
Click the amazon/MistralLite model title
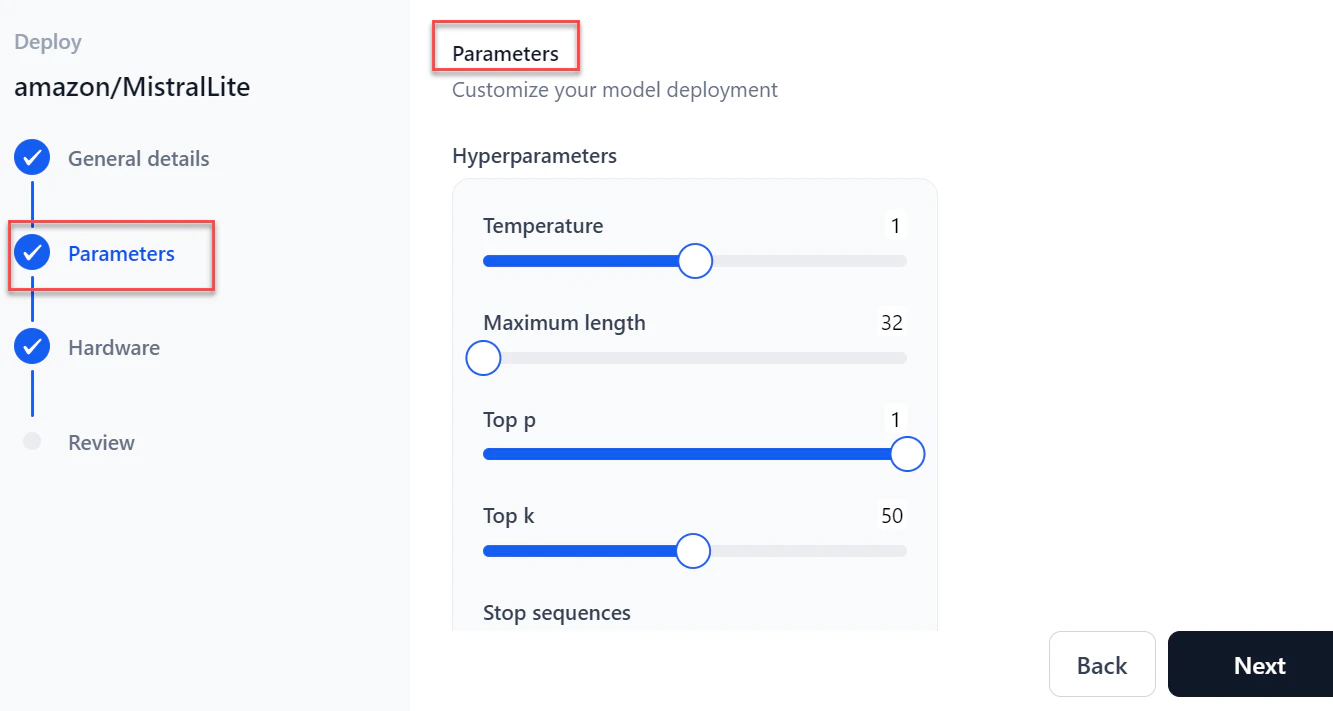131,86
